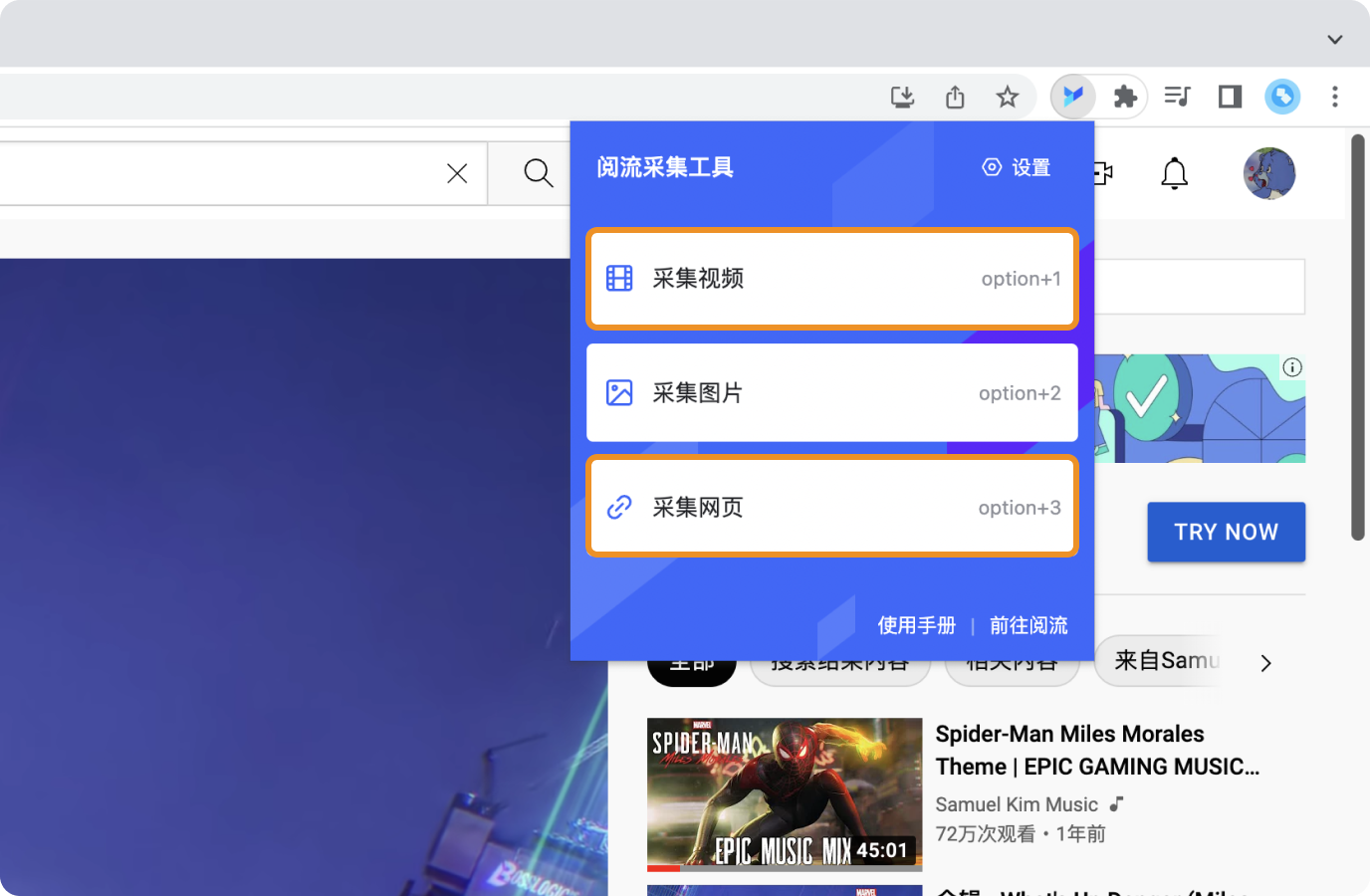Bookmark this page with the star icon

click(x=1008, y=97)
